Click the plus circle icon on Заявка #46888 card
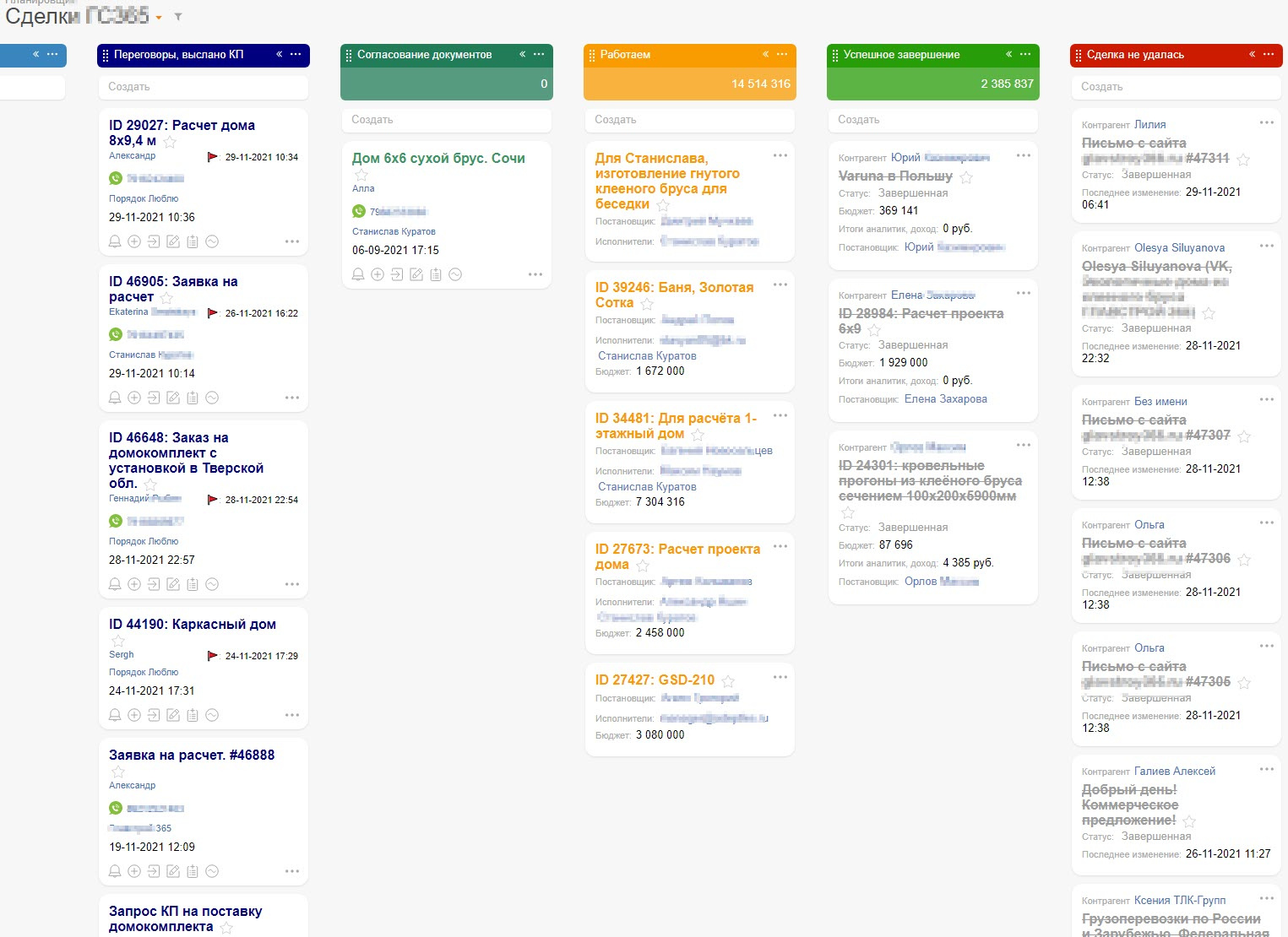 click(134, 871)
